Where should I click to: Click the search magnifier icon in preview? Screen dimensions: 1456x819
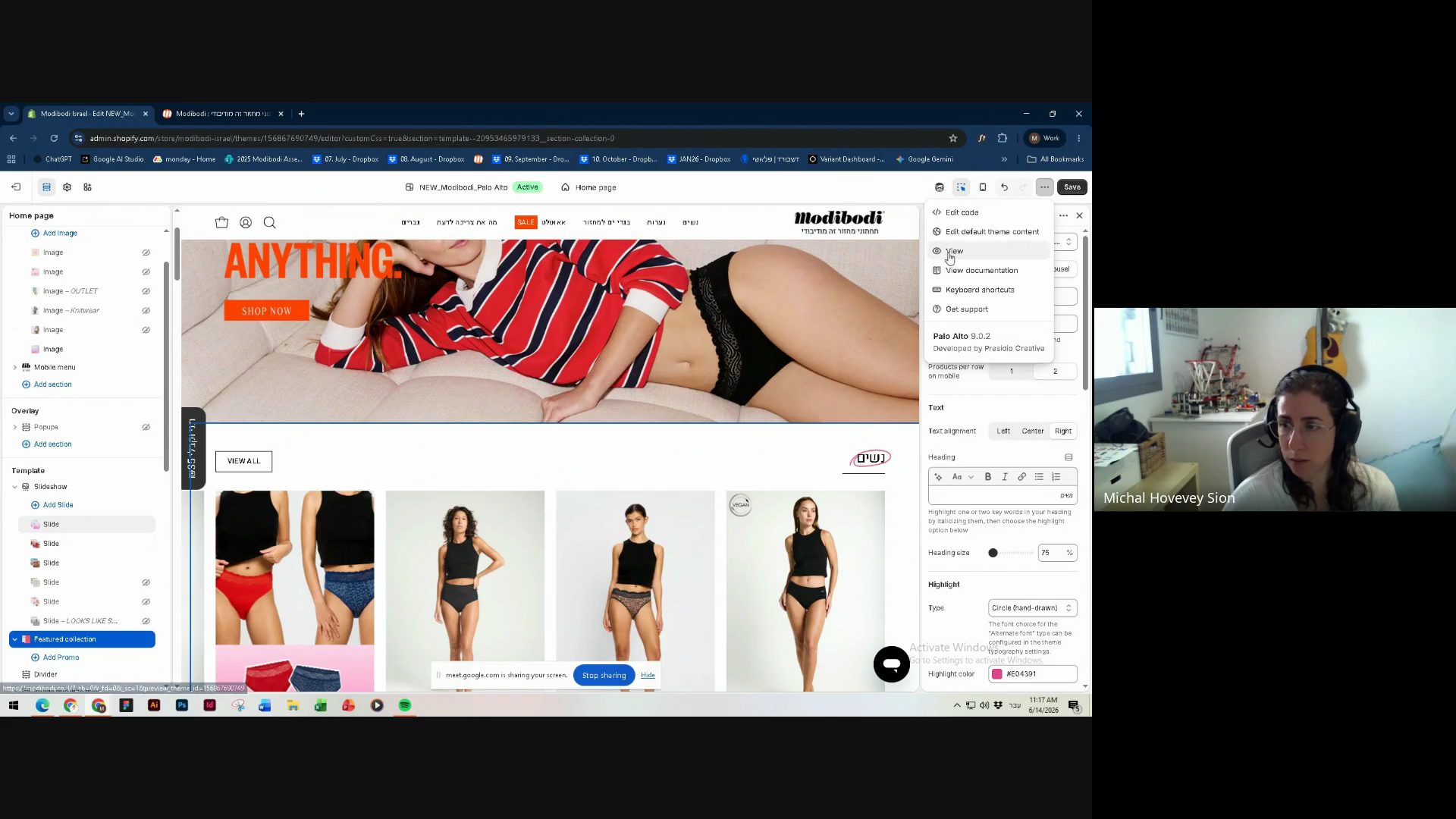point(269,222)
